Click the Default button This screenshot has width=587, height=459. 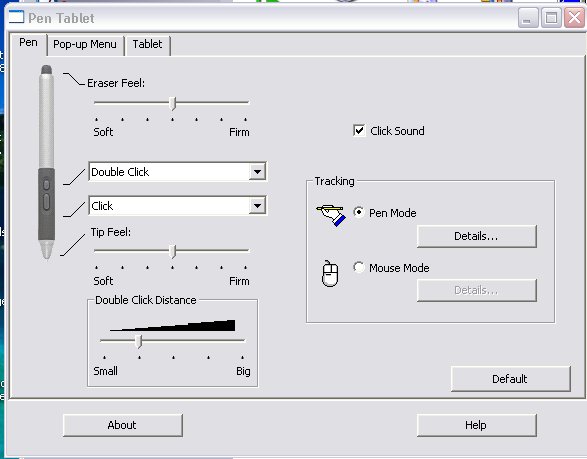pos(511,379)
